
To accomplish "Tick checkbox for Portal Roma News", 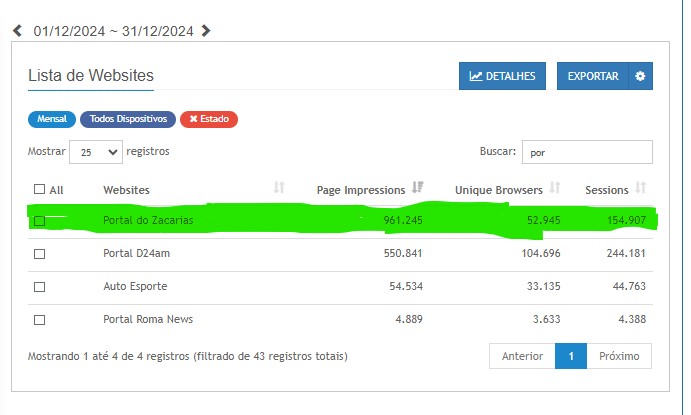I will point(39,320).
